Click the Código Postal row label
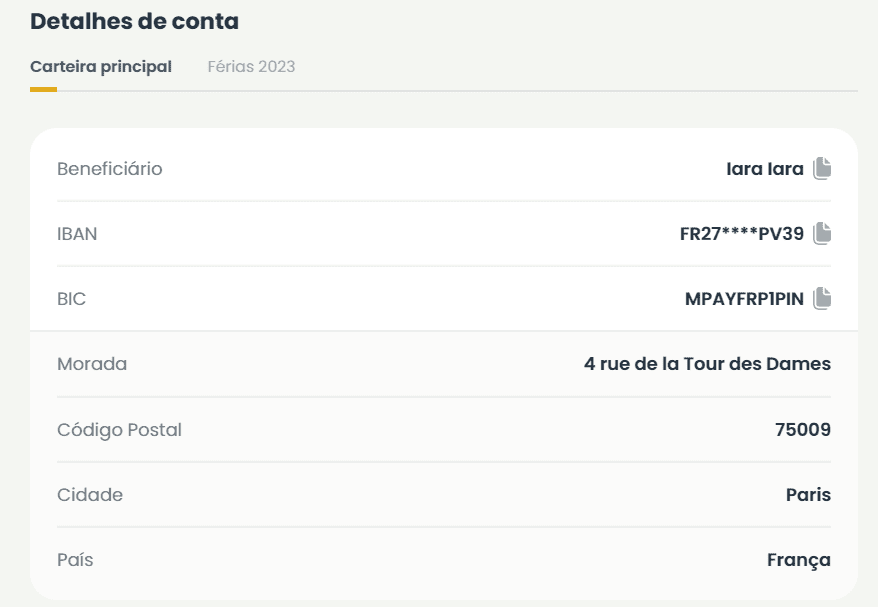This screenshot has width=878, height=607. click(x=119, y=430)
